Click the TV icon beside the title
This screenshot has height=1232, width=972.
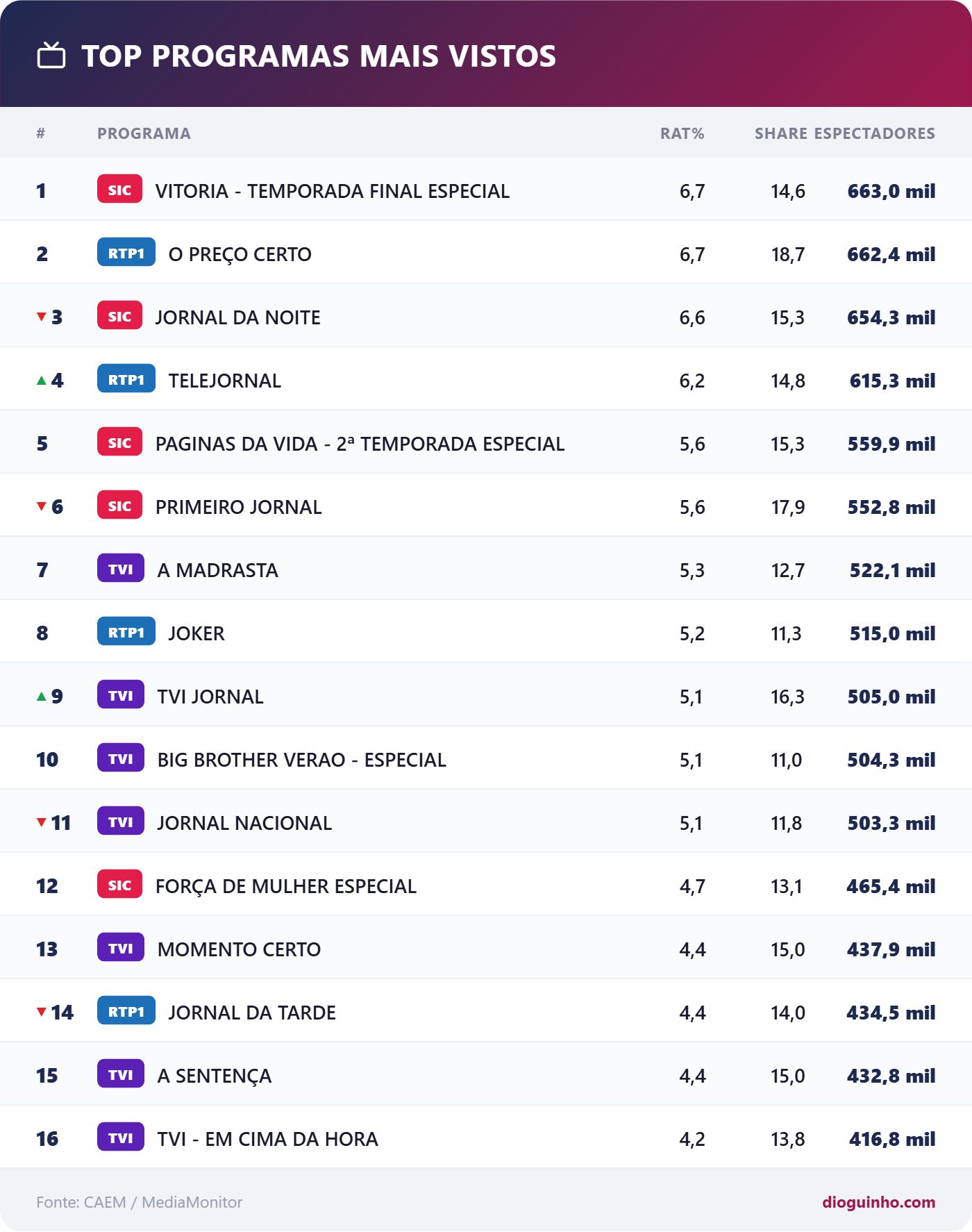[x=51, y=56]
